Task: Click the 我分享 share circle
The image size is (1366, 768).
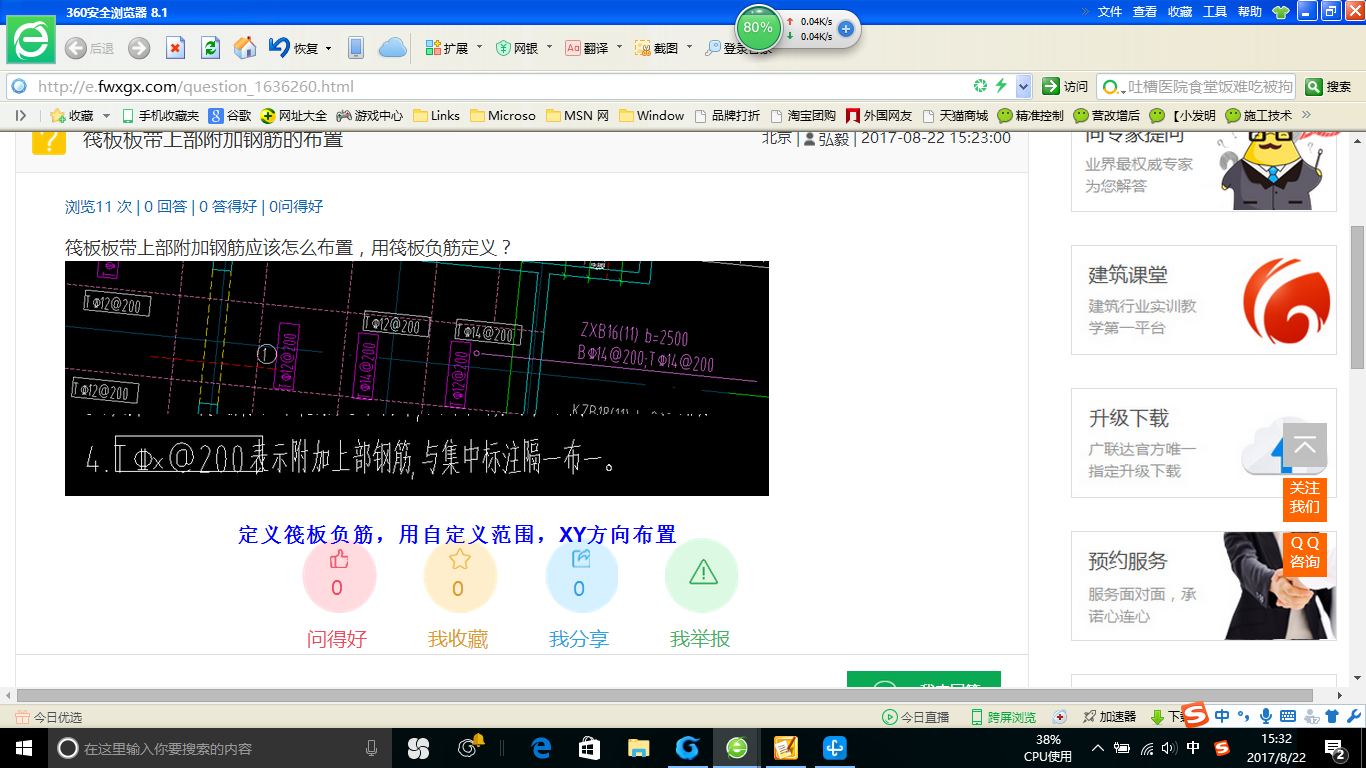Action: click(x=581, y=576)
